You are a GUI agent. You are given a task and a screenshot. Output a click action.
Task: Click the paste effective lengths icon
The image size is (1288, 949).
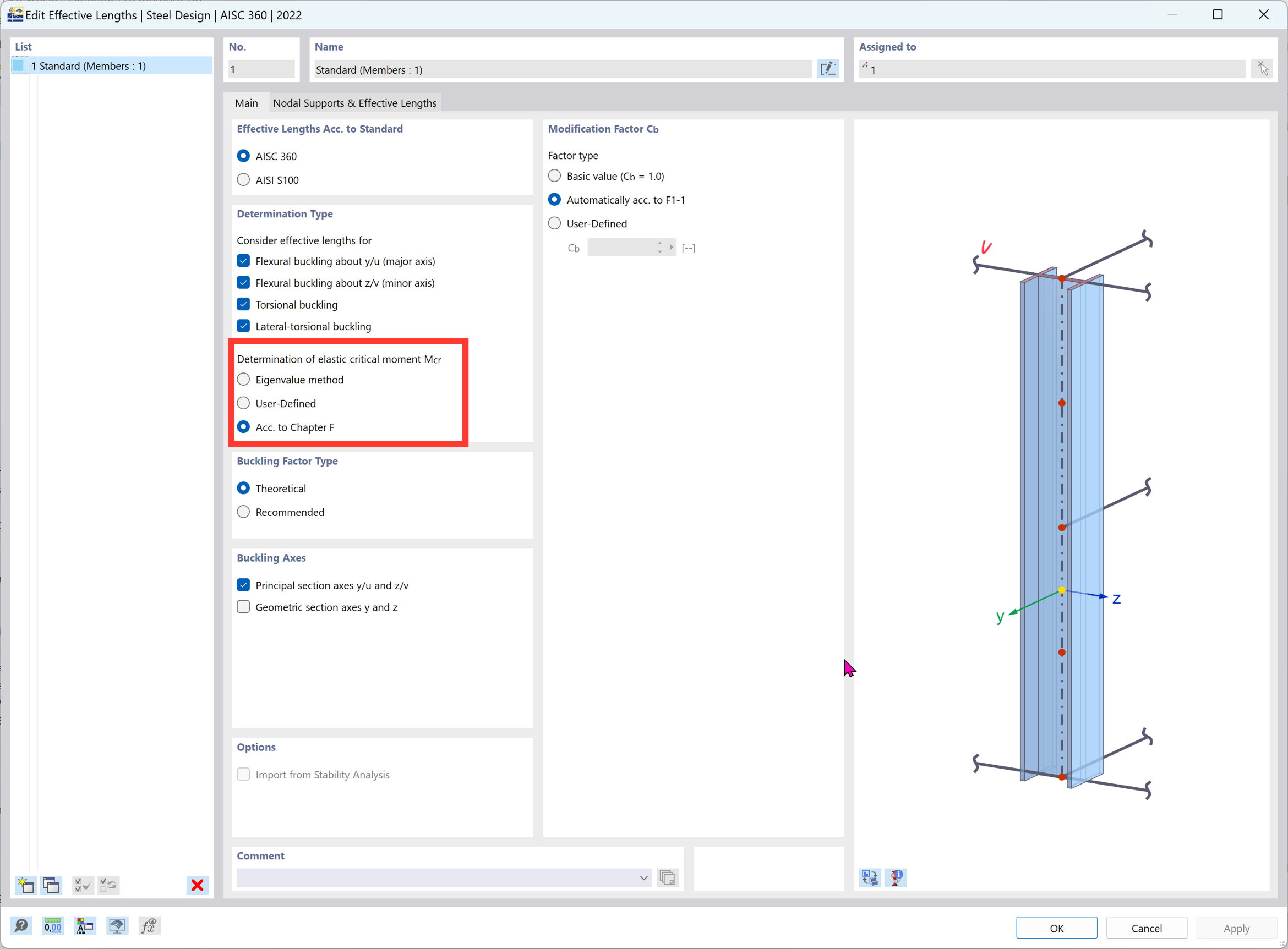51,886
